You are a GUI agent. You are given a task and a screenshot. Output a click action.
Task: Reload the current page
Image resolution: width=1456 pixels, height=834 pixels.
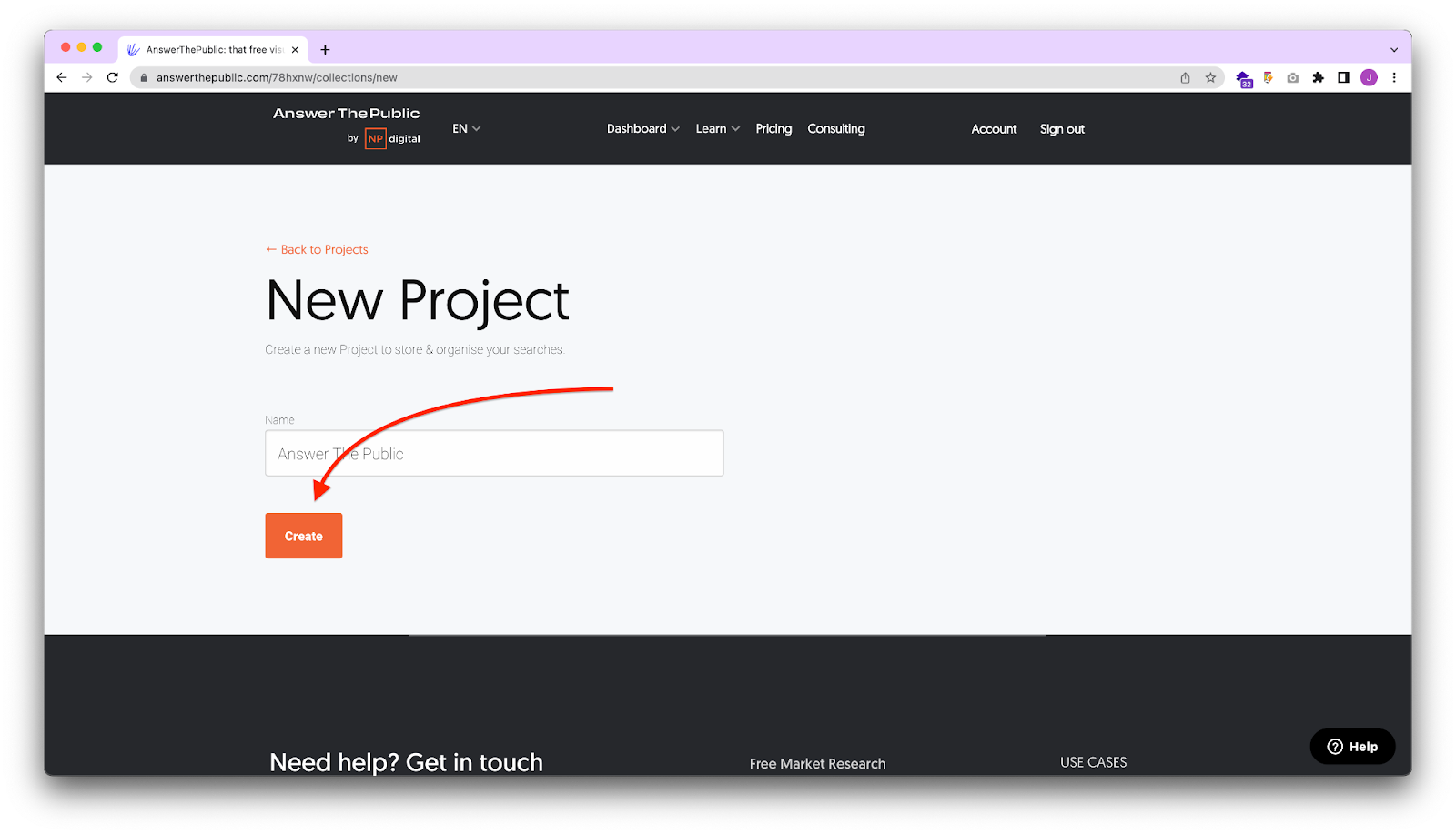tap(113, 78)
